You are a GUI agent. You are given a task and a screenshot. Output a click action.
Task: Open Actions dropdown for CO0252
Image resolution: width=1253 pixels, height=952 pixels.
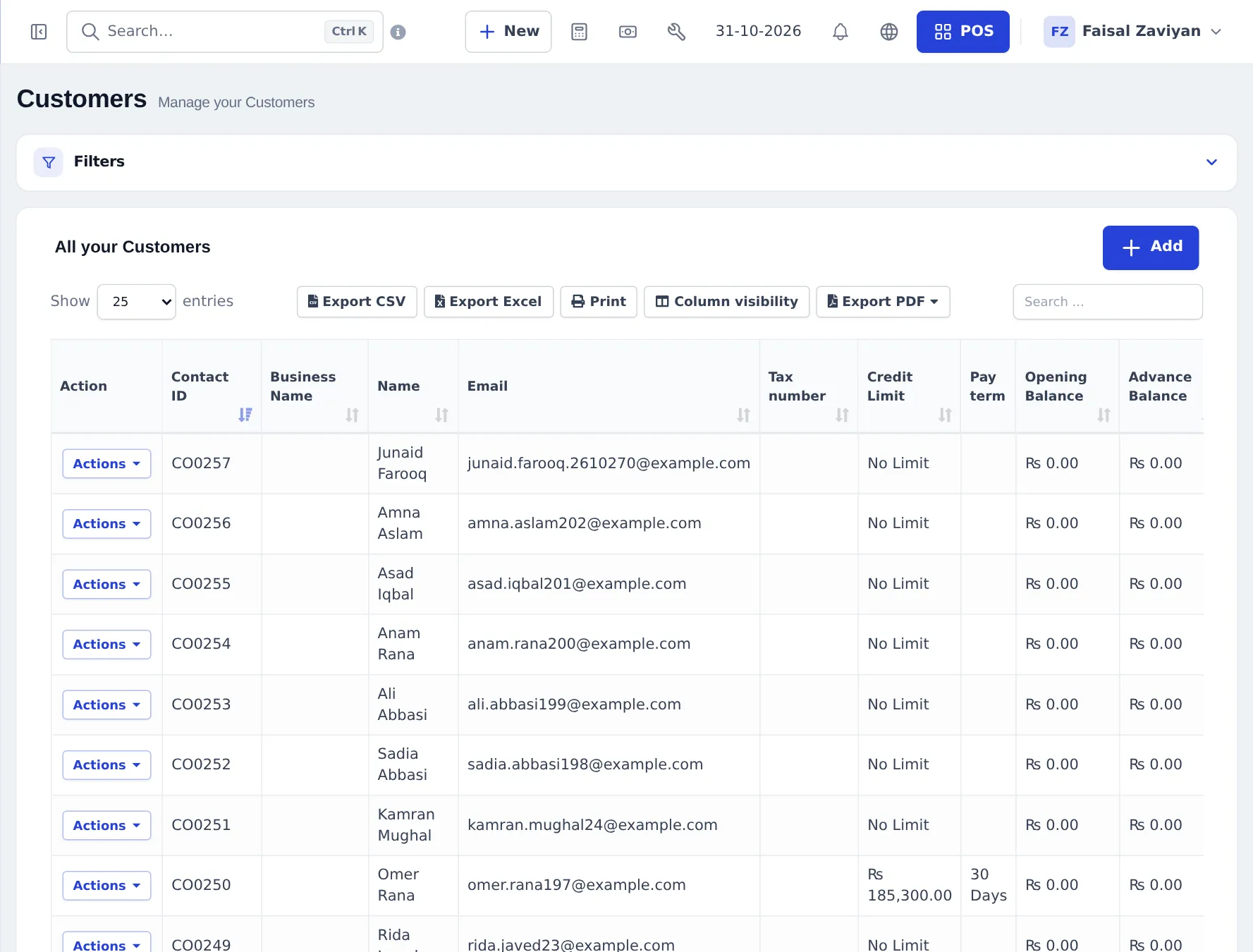point(106,765)
